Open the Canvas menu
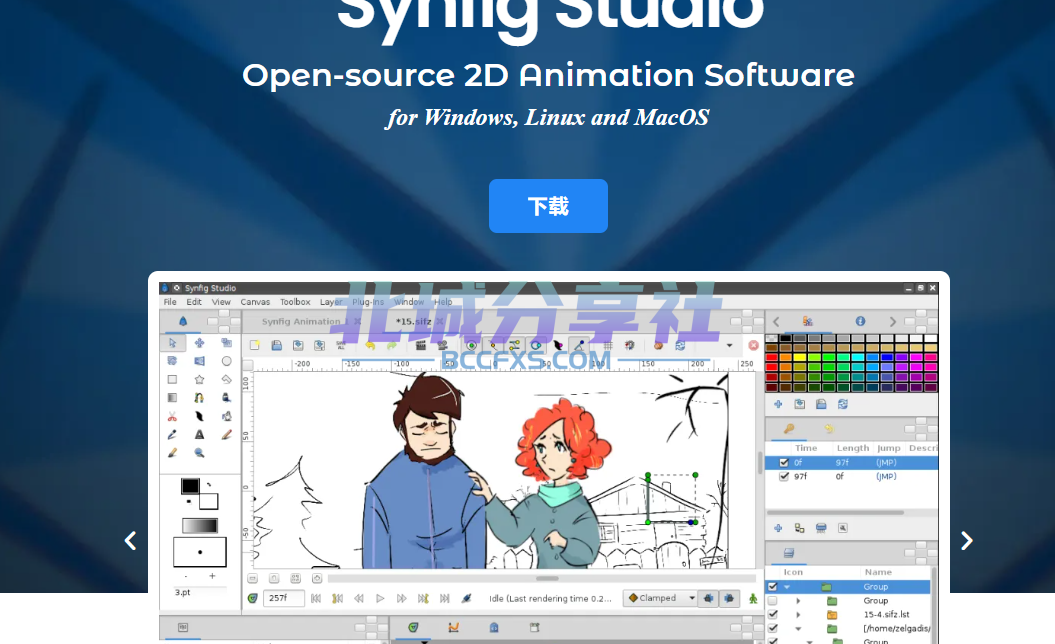 click(x=255, y=302)
